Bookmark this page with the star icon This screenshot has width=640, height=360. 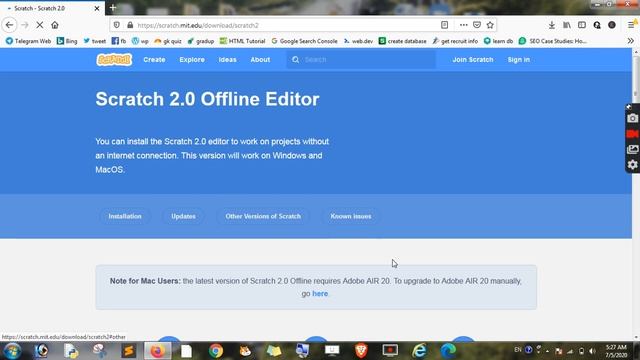point(490,25)
